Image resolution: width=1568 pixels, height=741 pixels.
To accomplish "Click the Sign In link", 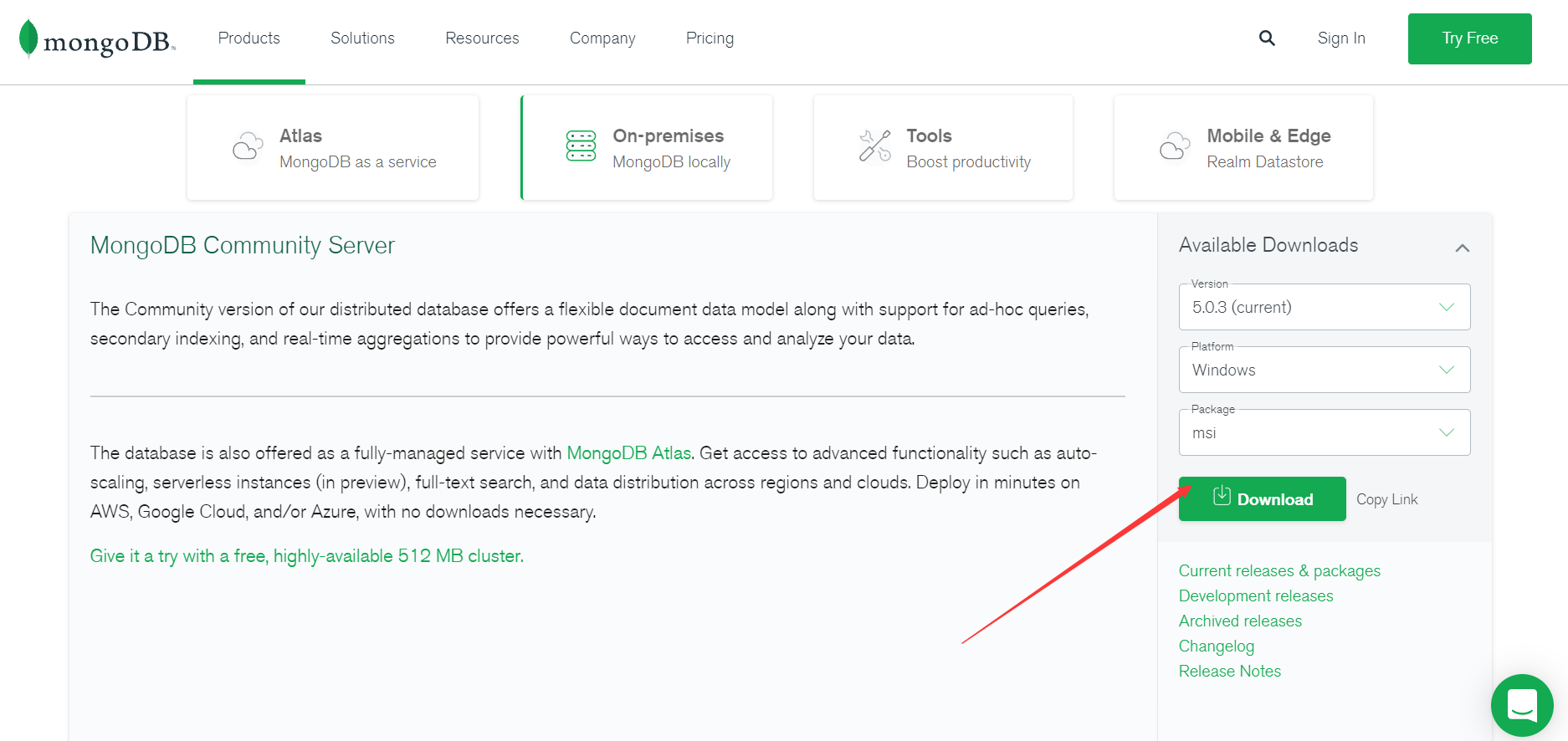I will tap(1341, 38).
